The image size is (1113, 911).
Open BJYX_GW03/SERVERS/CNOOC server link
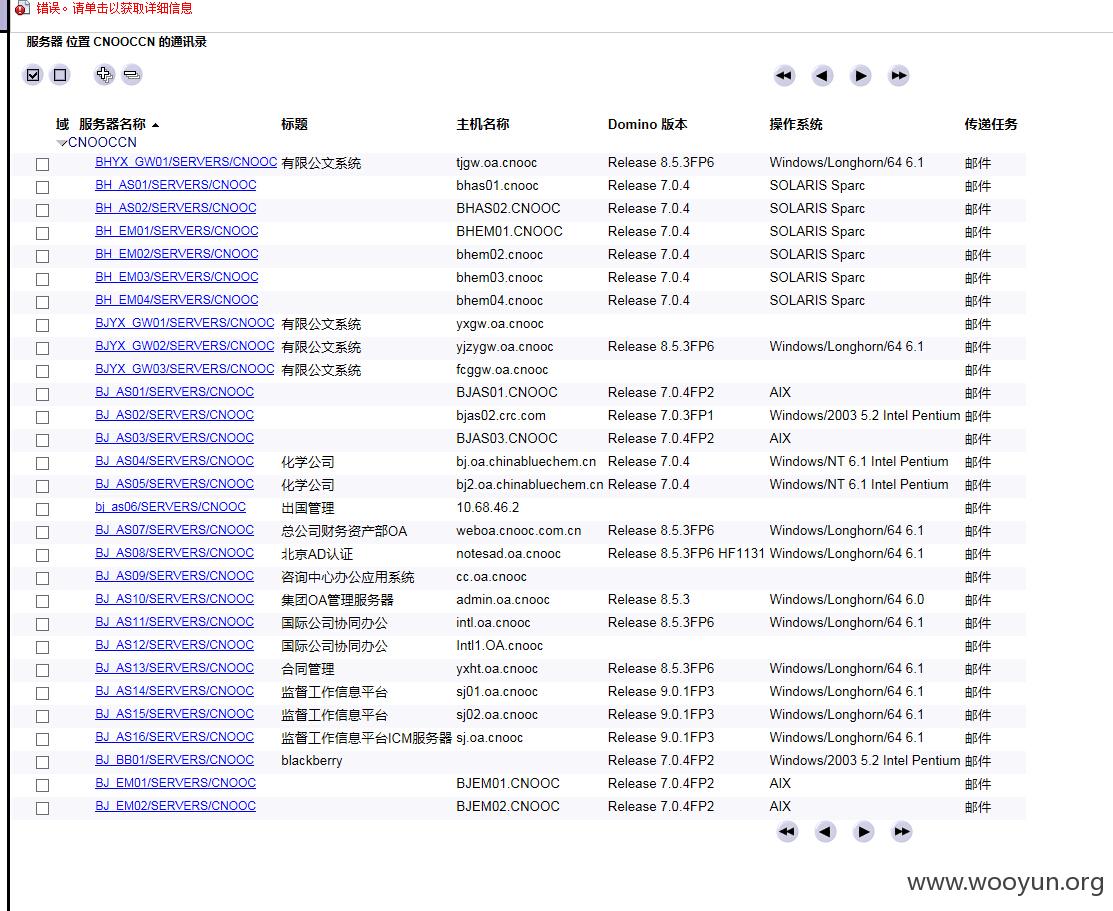(x=185, y=369)
